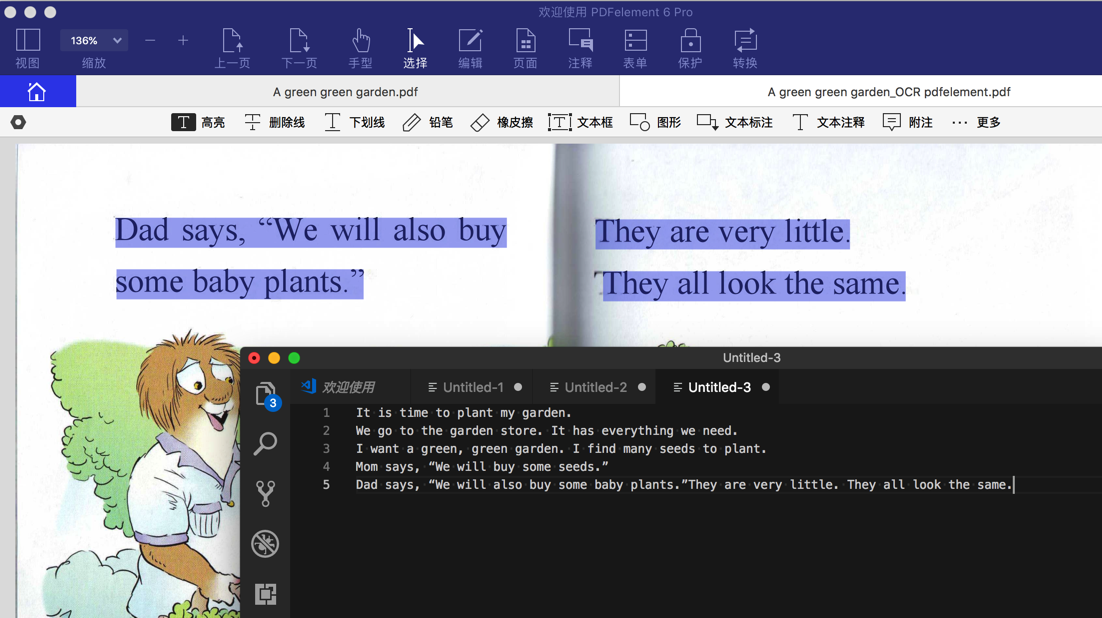1102x618 pixels.
Task: Expand the 更多 more options menu
Action: pyautogui.click(x=976, y=122)
